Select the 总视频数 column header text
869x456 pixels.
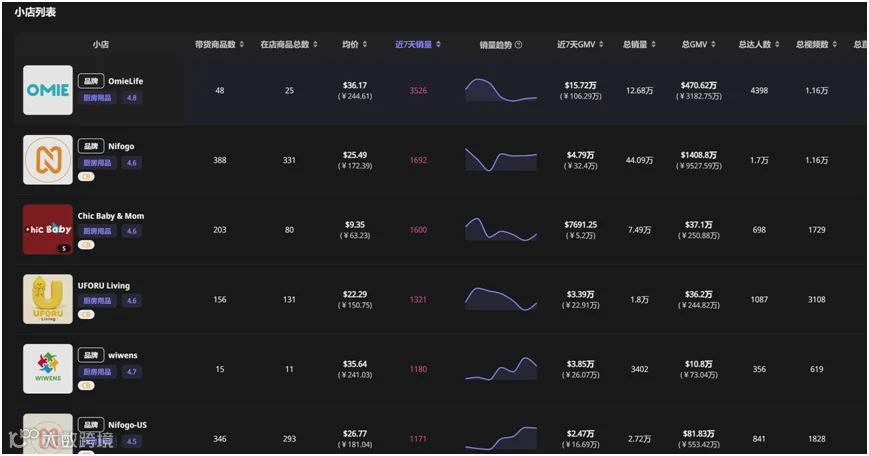click(x=812, y=44)
